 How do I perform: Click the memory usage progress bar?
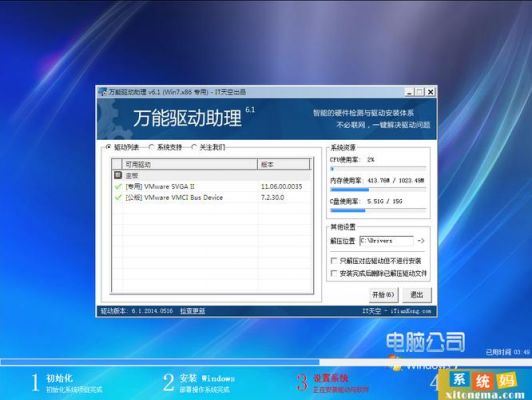[x=378, y=190]
